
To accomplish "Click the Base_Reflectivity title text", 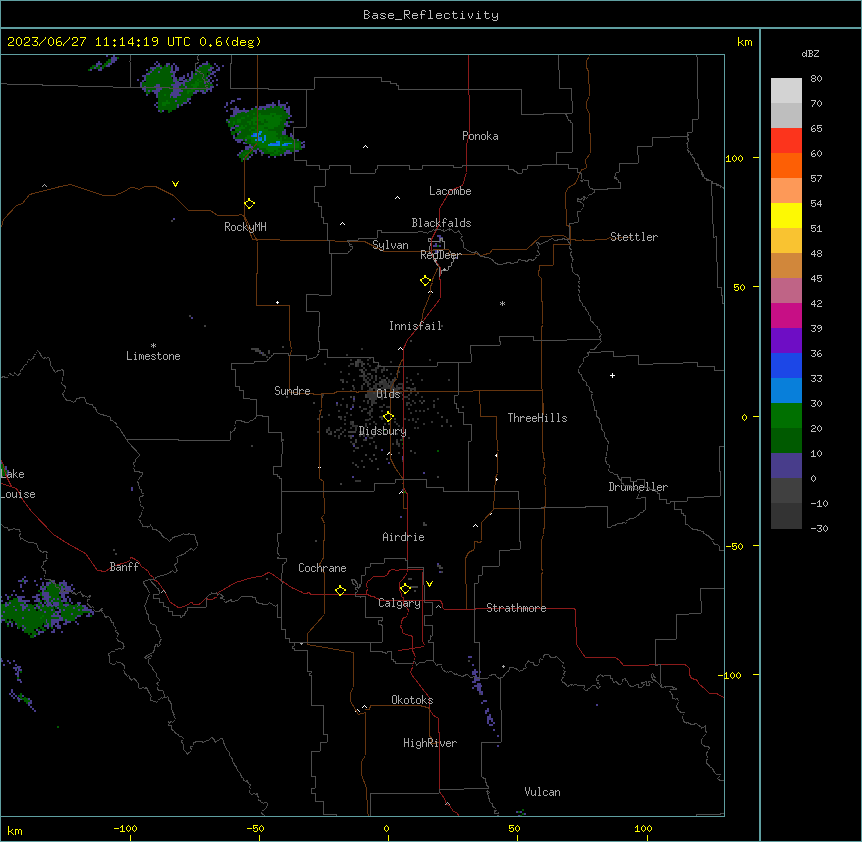I will pos(430,15).
